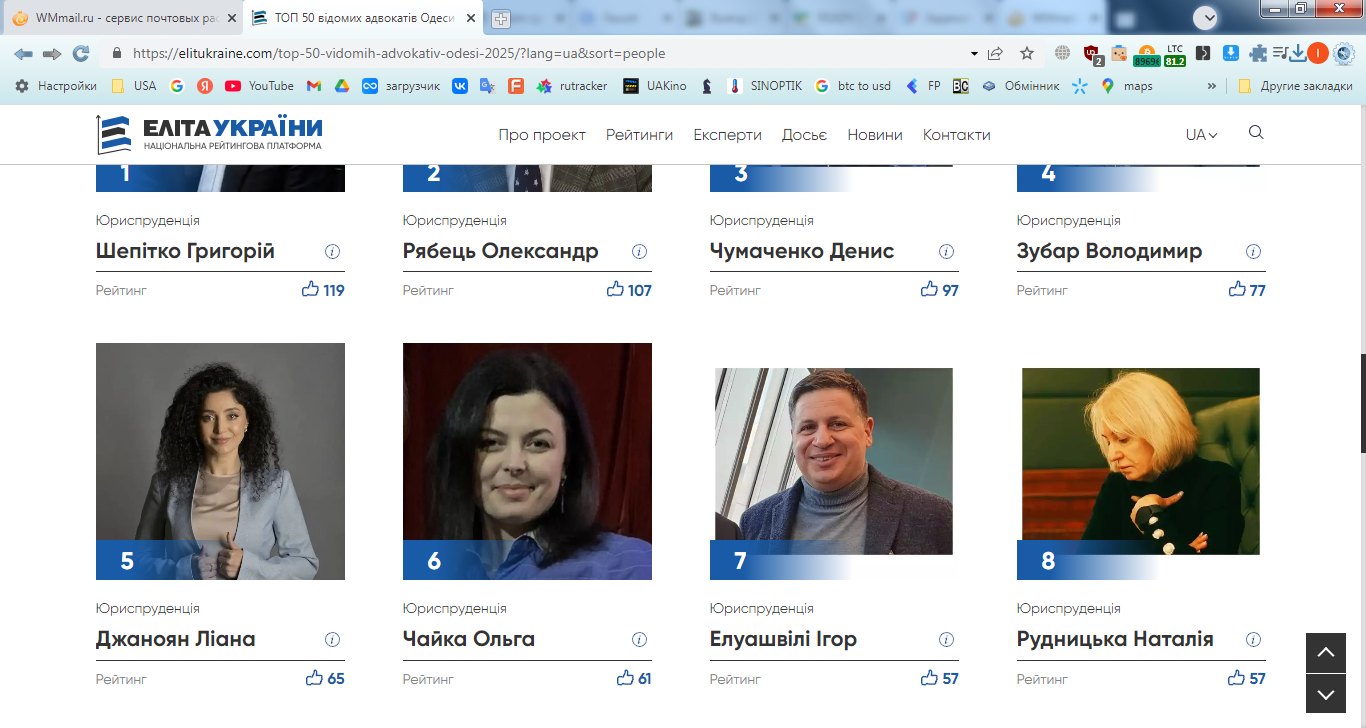Open the Google Drive bookmark icon
The image size is (1366, 728).
[x=341, y=86]
